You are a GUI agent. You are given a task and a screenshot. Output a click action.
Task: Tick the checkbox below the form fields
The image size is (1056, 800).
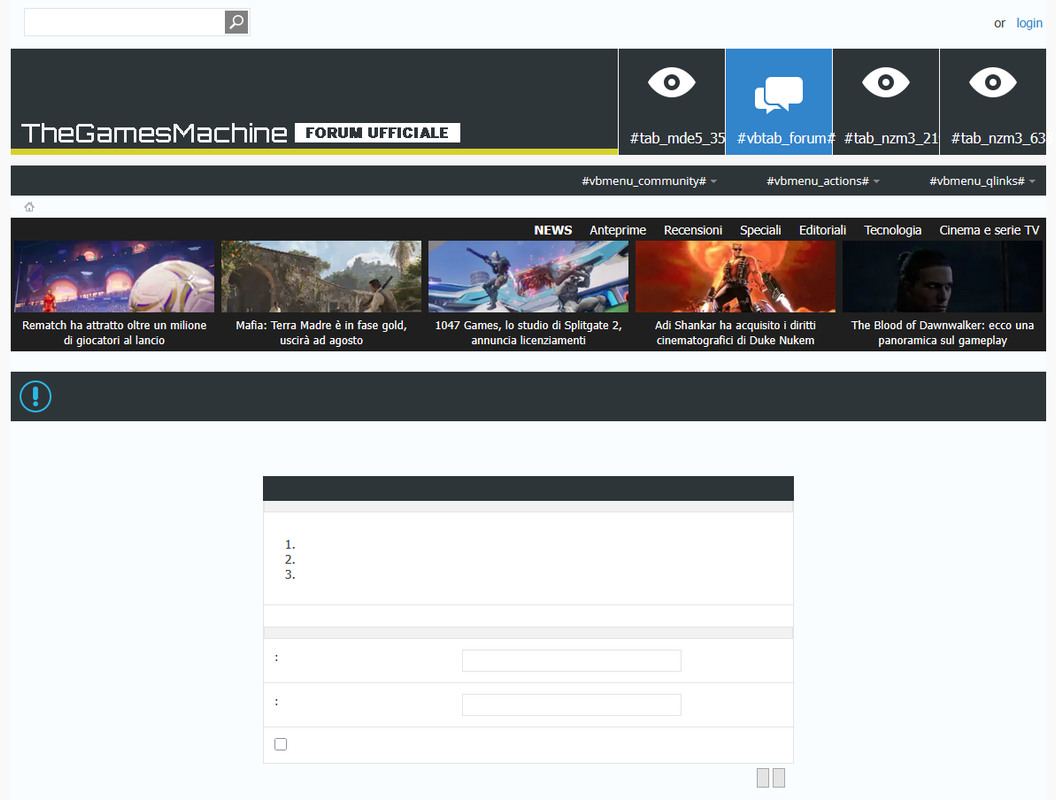pos(281,744)
